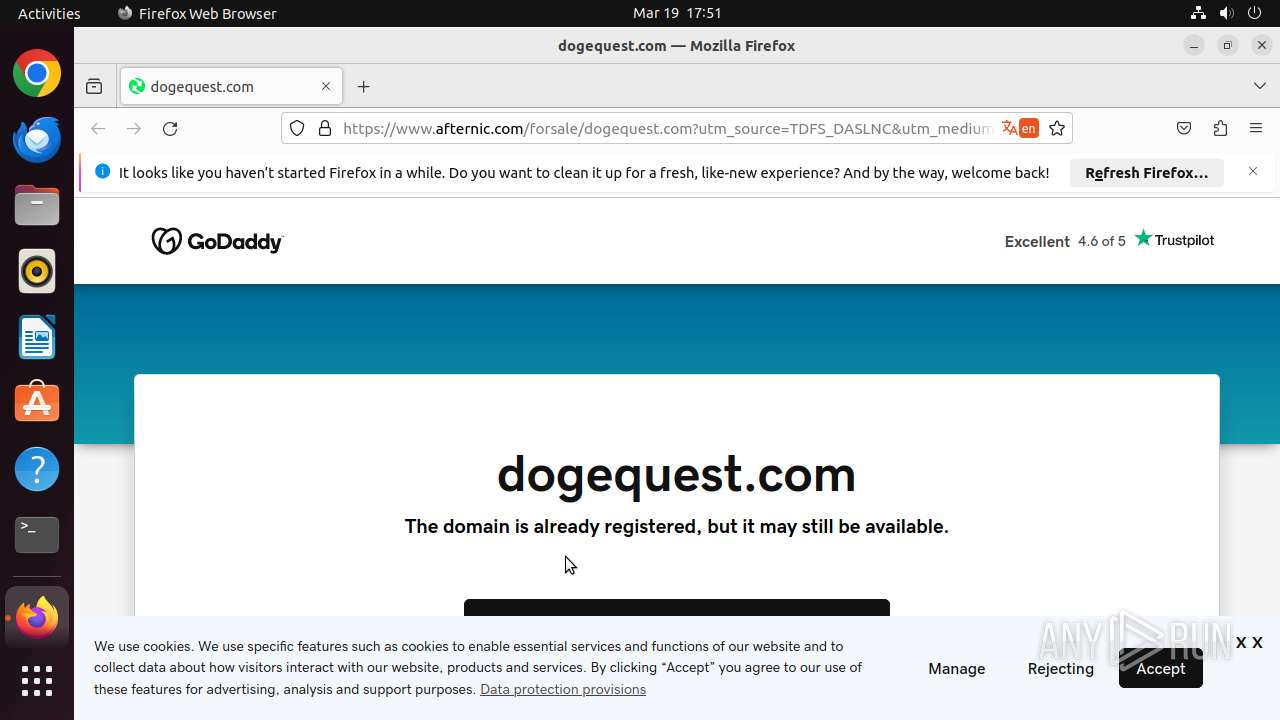The width and height of the screenshot is (1280, 720).
Task: Click the Refresh Firefox… button
Action: click(x=1147, y=173)
